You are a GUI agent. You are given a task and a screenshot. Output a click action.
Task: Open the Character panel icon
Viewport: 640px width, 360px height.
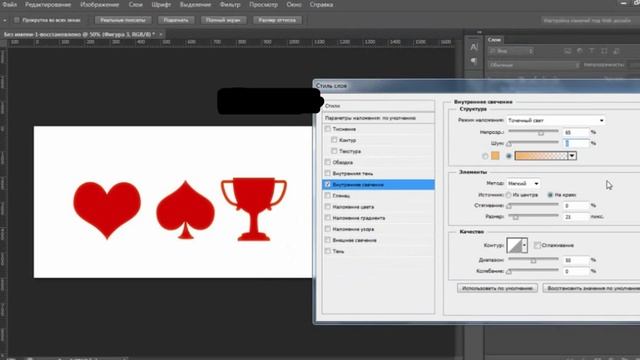(x=473, y=47)
